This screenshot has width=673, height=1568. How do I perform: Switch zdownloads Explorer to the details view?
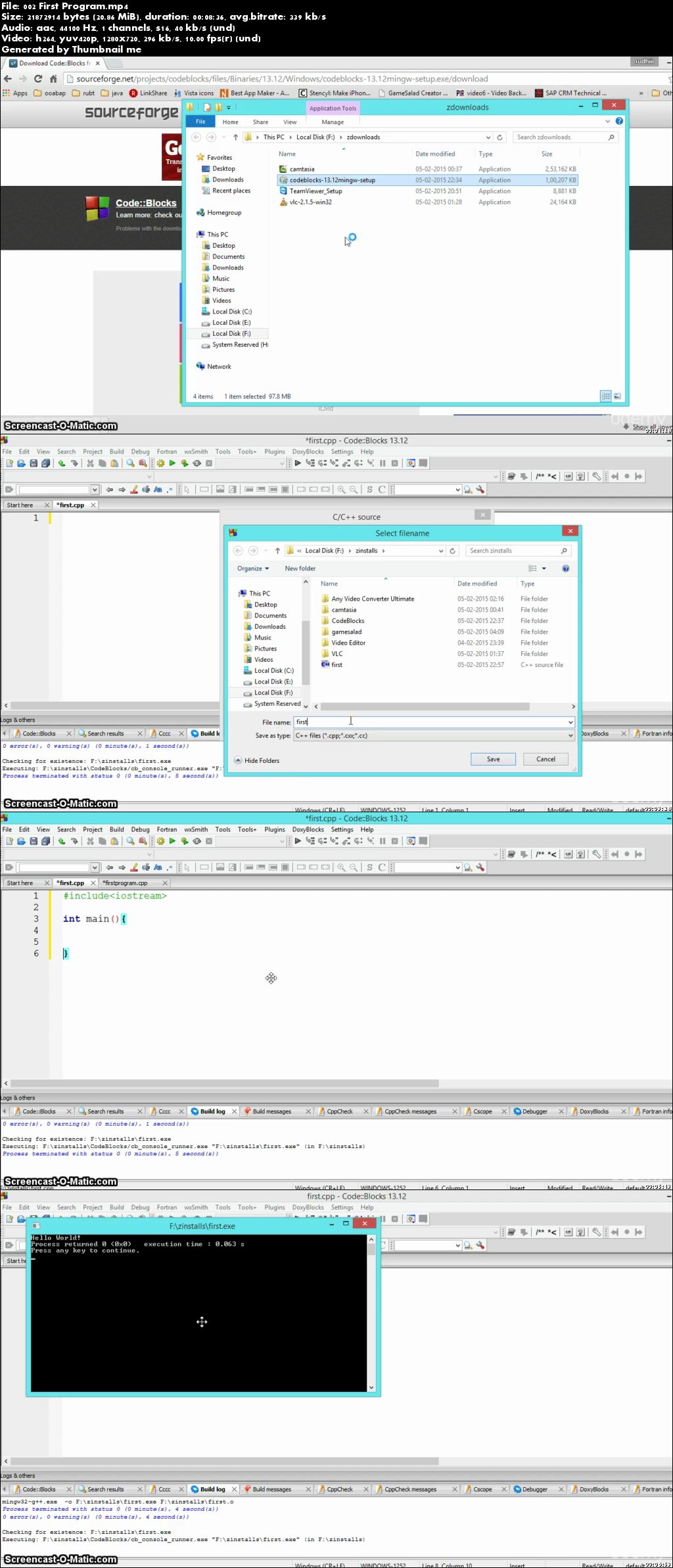605,396
